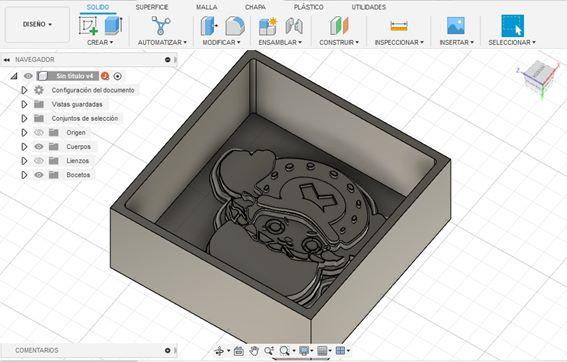Open the DISEÑO workspace dropdown
Viewport: 567px width, 362px height.
[x=37, y=24]
